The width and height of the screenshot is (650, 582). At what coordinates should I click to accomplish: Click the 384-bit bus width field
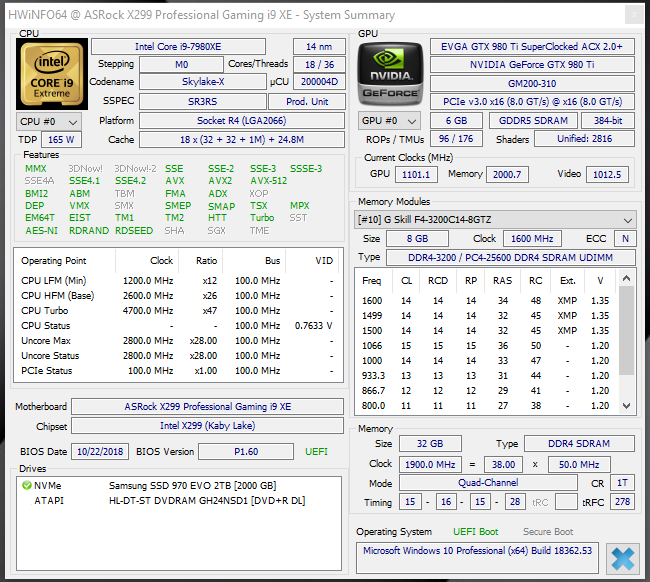608,121
